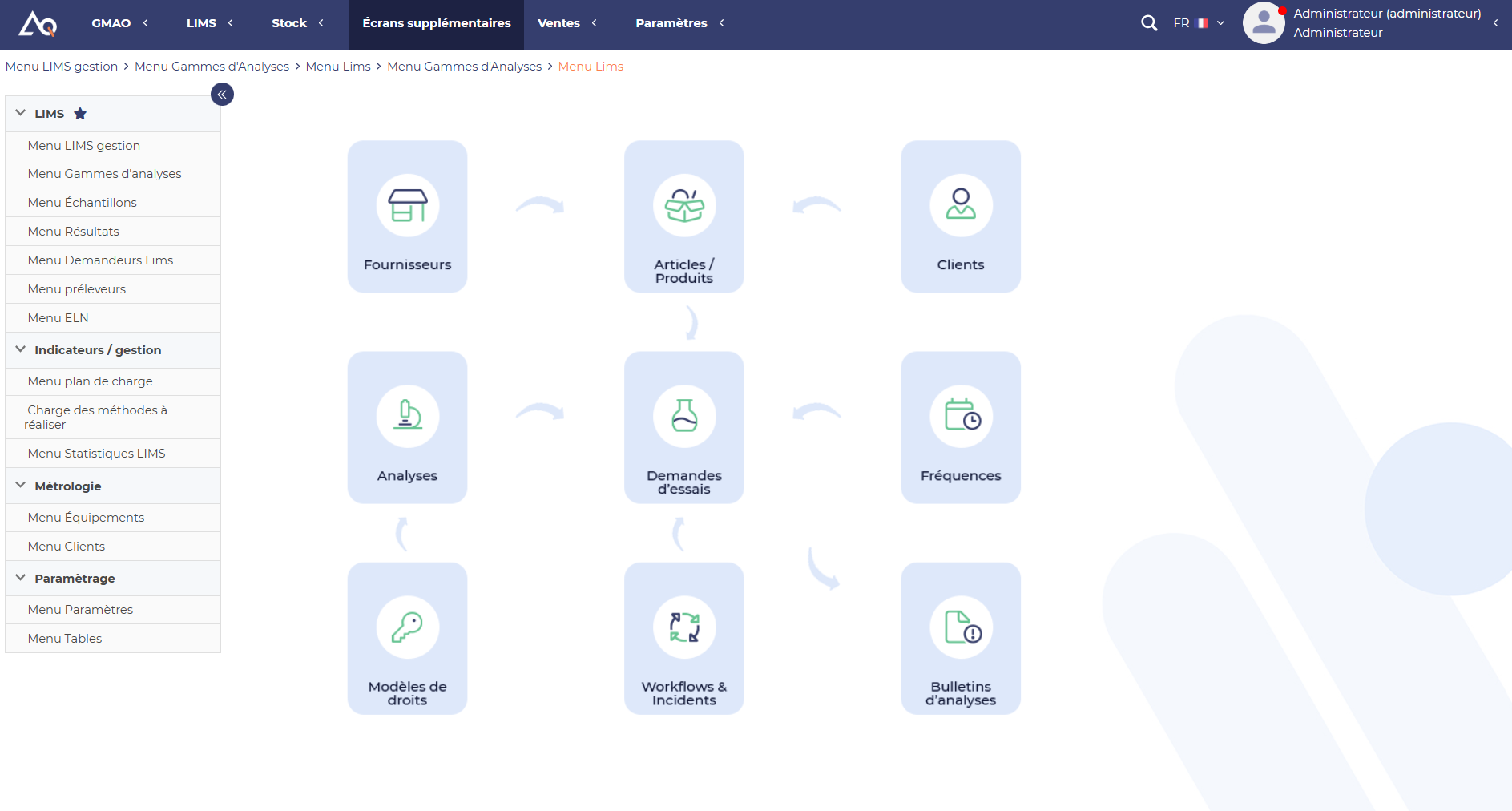Screen dimensions: 1512x811
Task: Toggle the LIMS favorite star
Action: point(80,113)
